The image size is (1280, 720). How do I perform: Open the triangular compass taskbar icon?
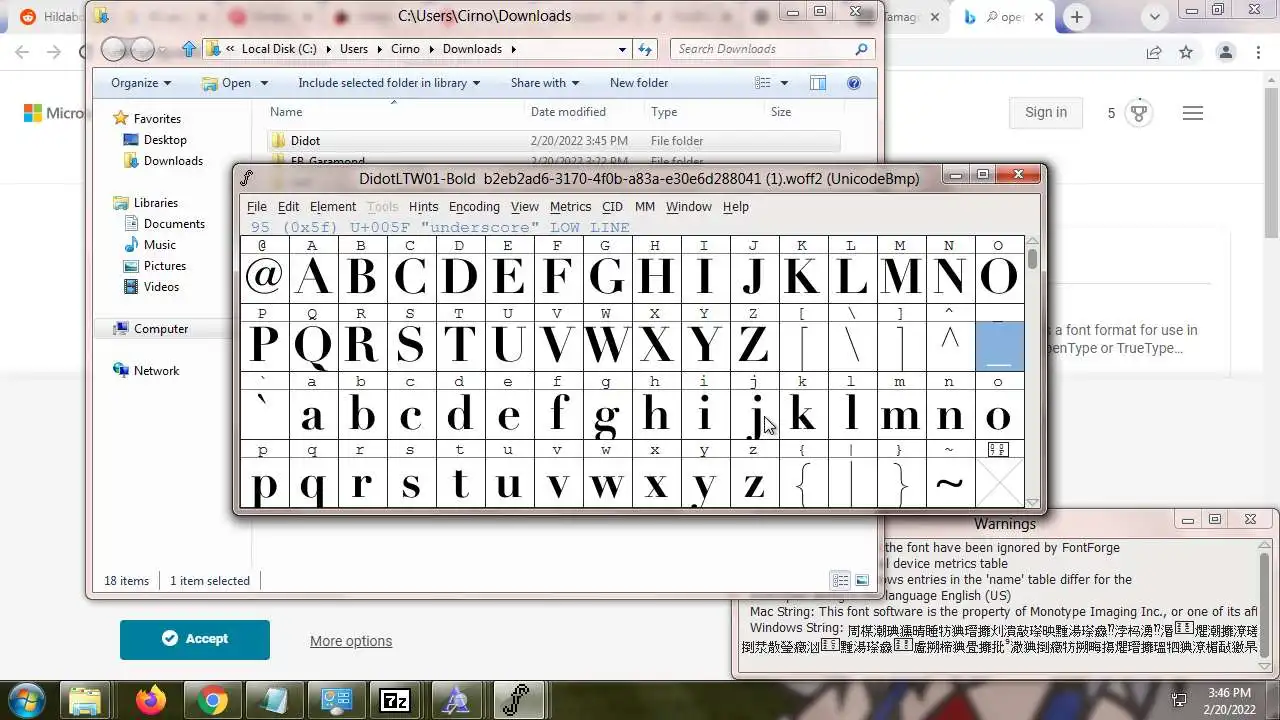click(x=456, y=701)
